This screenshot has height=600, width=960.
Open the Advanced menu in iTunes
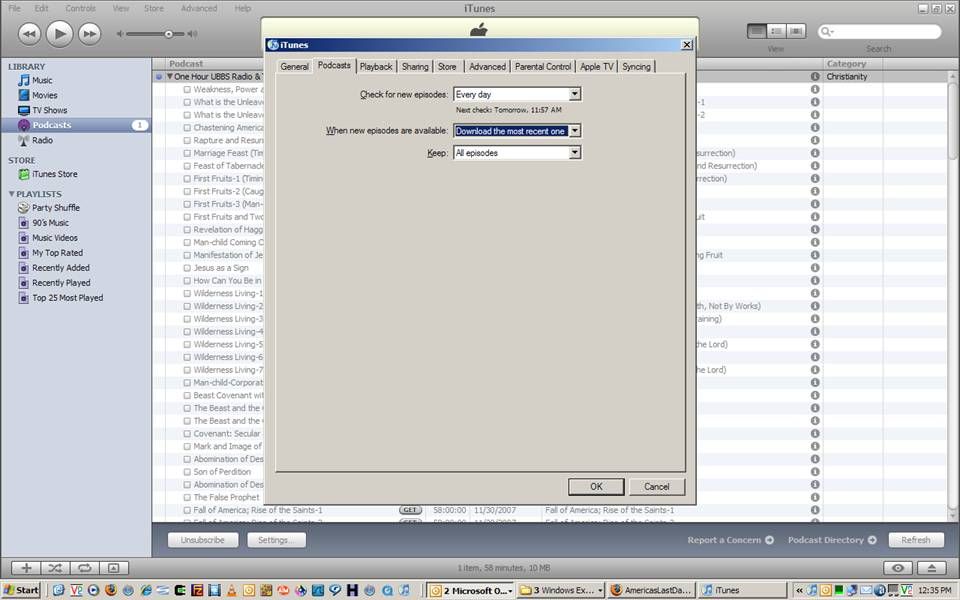tap(199, 8)
